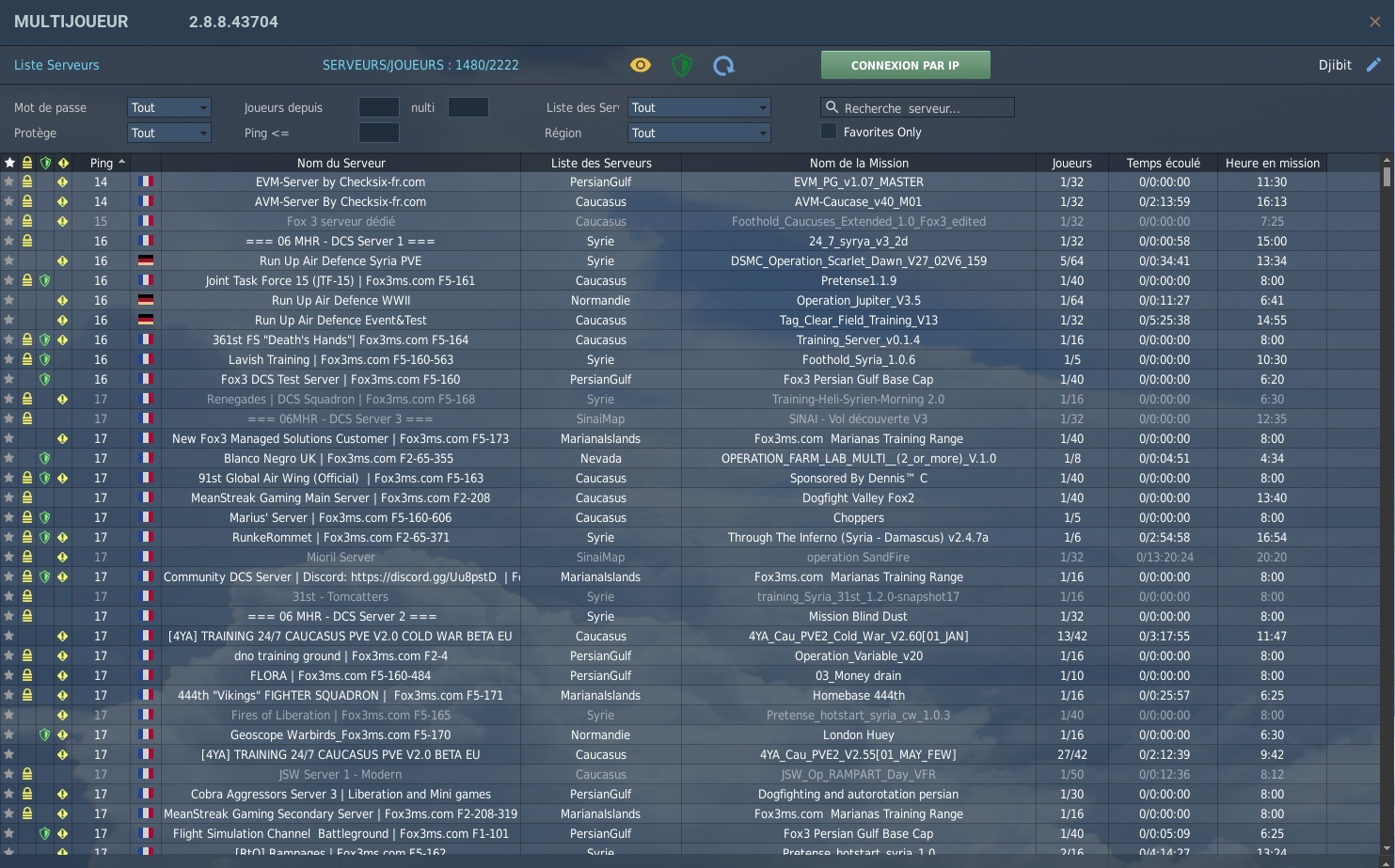This screenshot has width=1395, height=868.
Task: Click the Flight Simulation Channel Battleground server name
Action: 341,833
